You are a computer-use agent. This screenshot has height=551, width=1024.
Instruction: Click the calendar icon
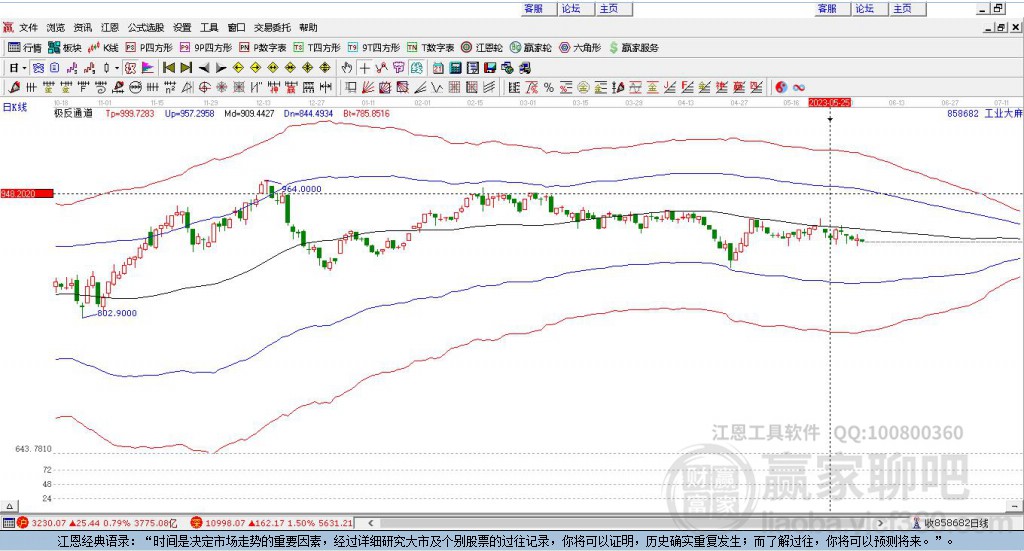[x=438, y=68]
